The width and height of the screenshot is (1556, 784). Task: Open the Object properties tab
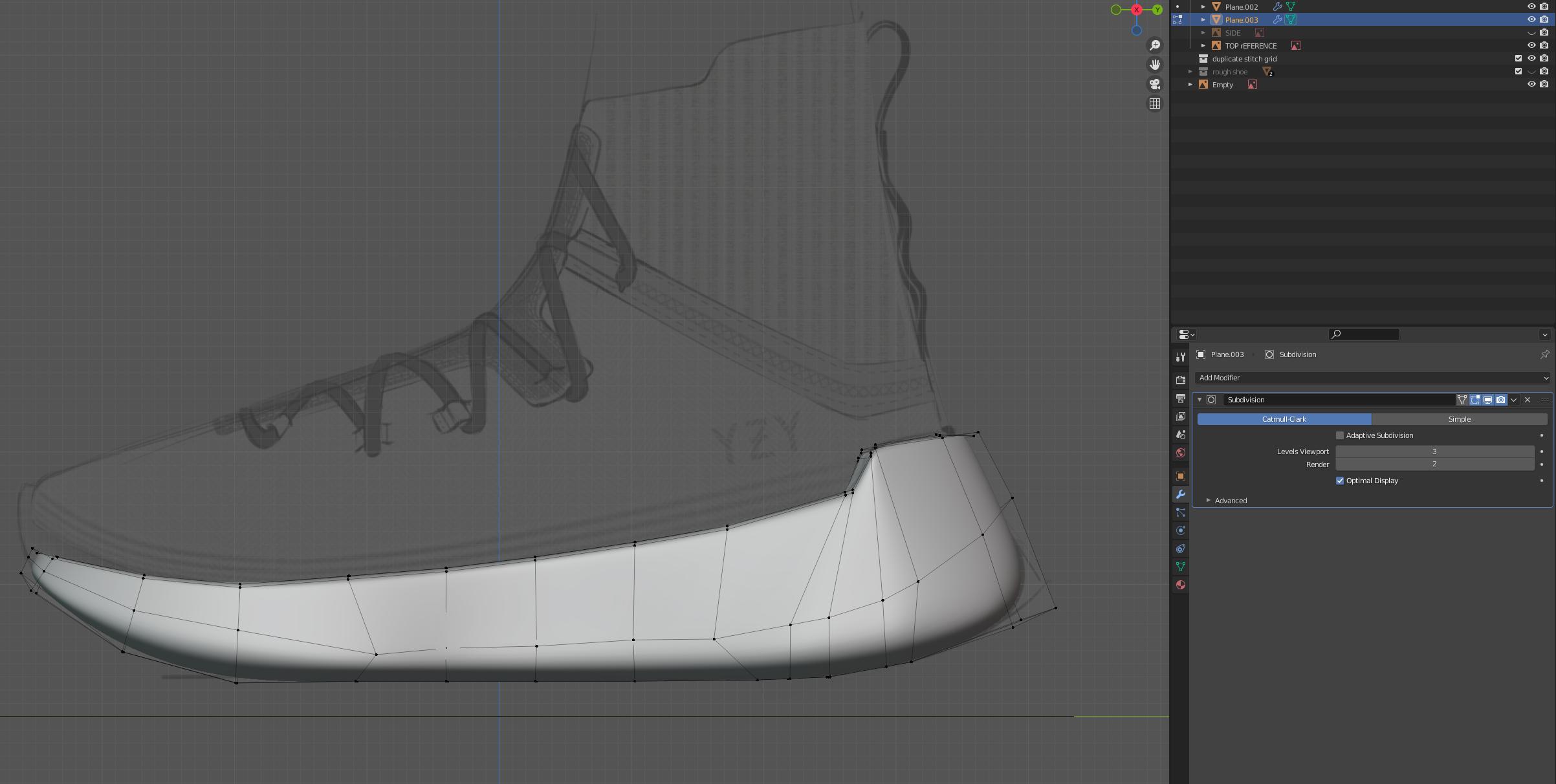1180,476
